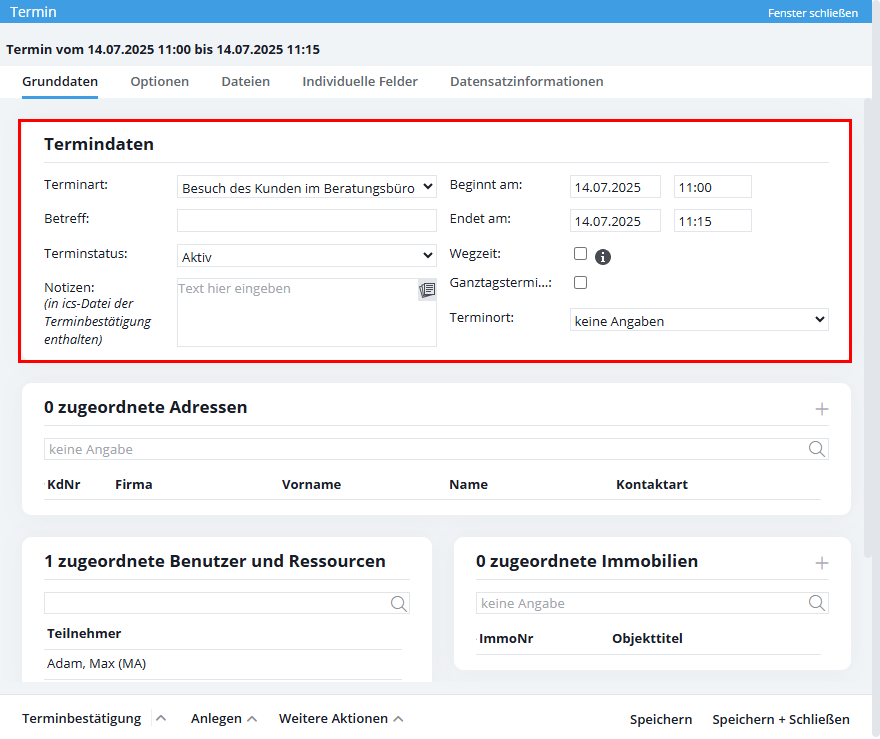Open the Terminort dropdown

pos(699,320)
